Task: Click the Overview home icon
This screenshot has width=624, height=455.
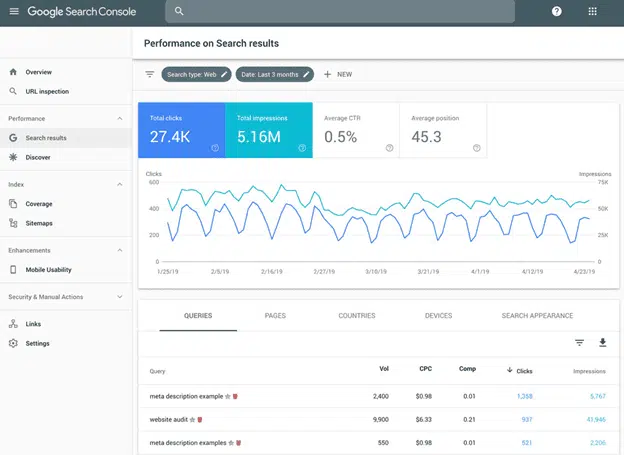Action: 13,72
